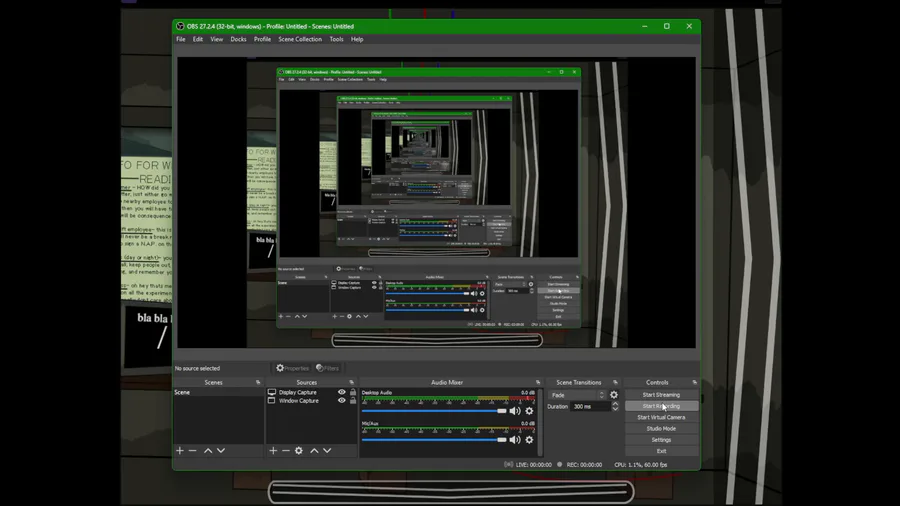
Task: Select the Display Capture source row
Action: (x=312, y=392)
